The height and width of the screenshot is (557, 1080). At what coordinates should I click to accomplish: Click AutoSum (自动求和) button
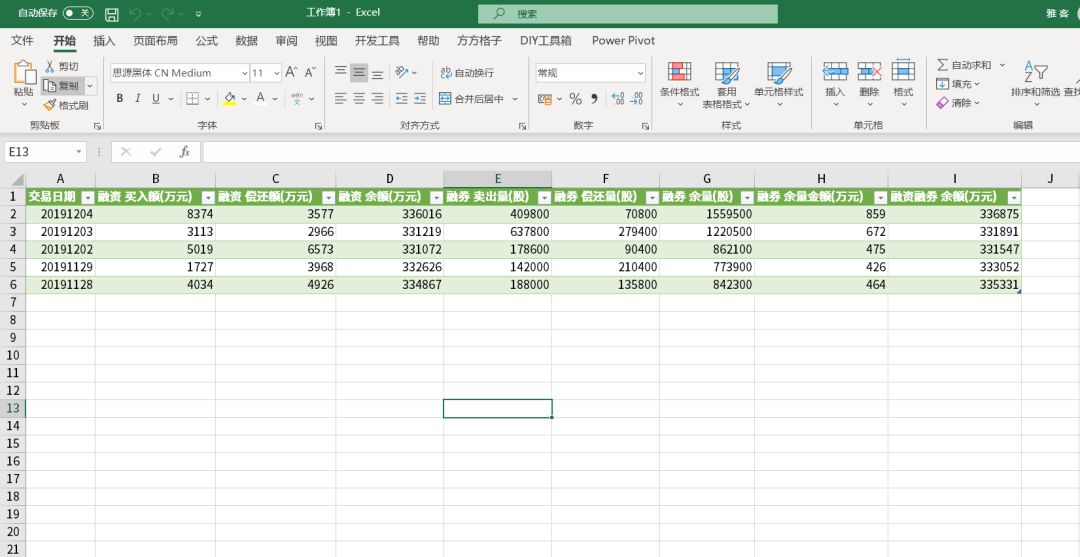(x=964, y=65)
